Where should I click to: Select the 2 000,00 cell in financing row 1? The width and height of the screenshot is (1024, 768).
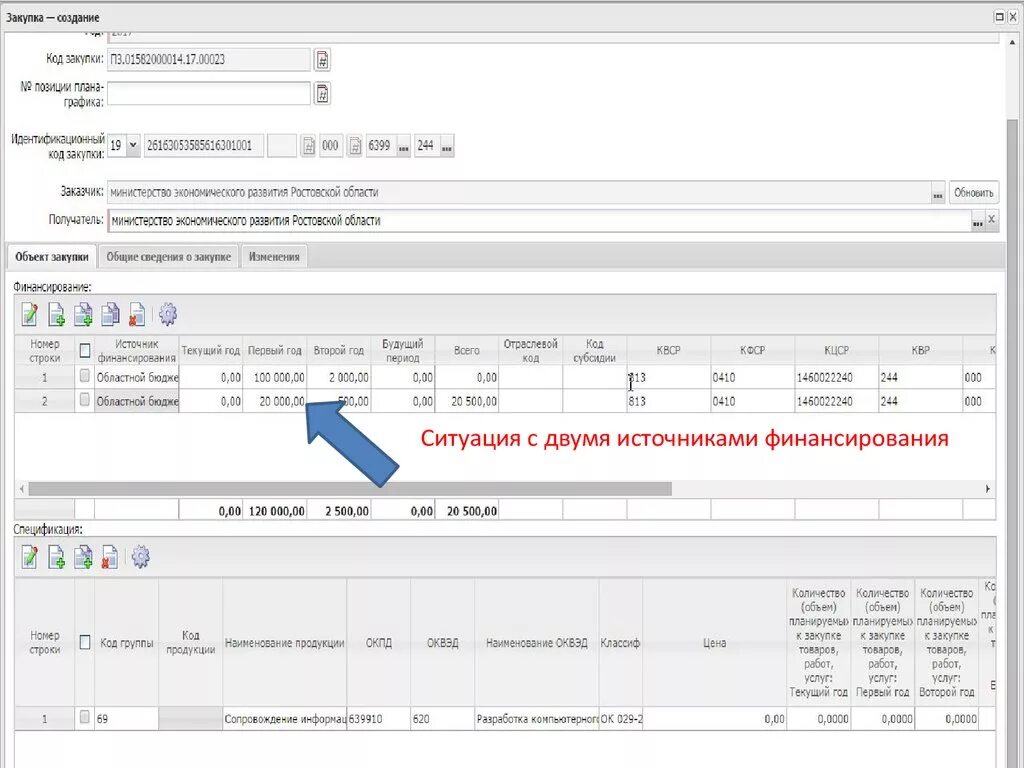(x=339, y=377)
